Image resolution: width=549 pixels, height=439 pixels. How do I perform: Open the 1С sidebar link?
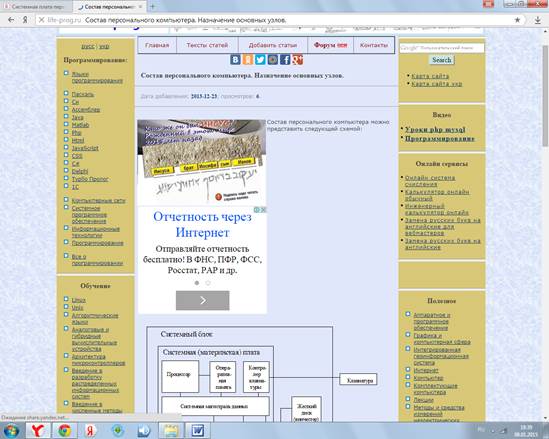[75, 187]
